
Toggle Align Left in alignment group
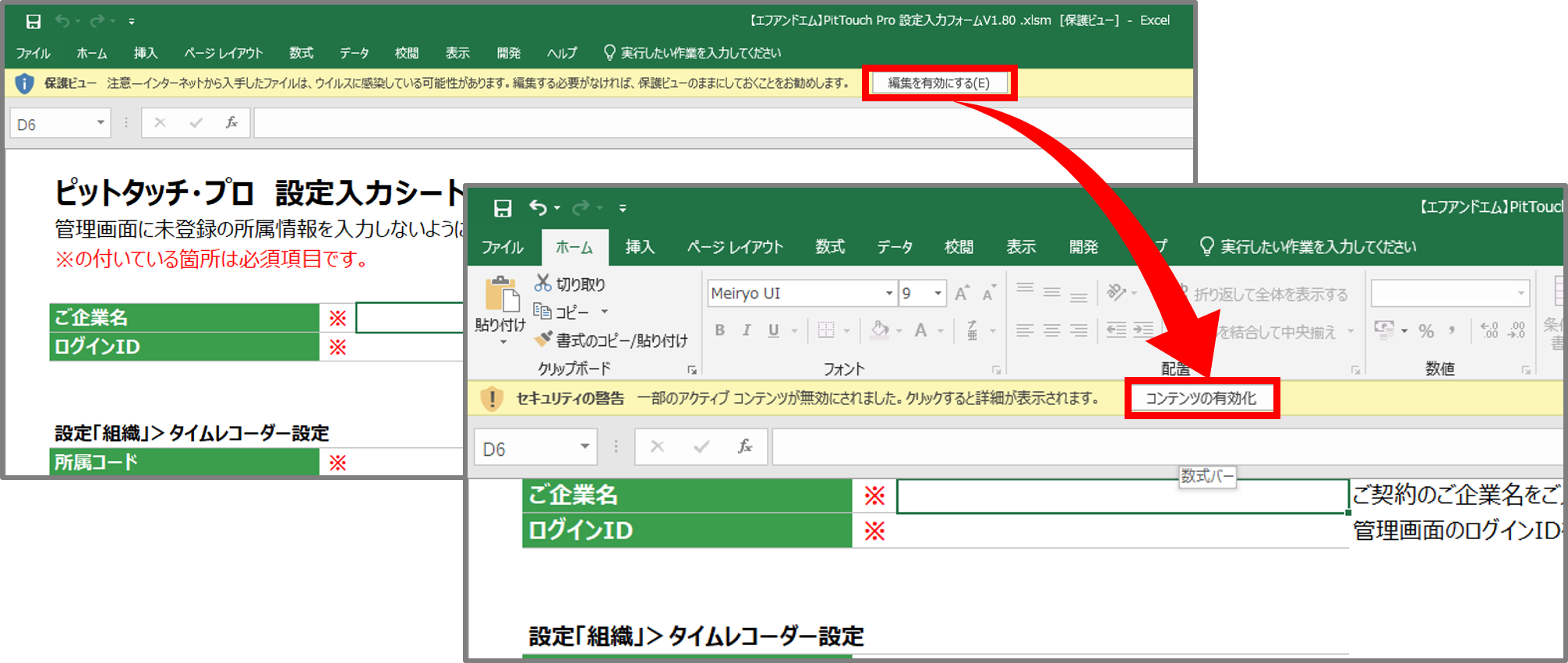(1025, 330)
